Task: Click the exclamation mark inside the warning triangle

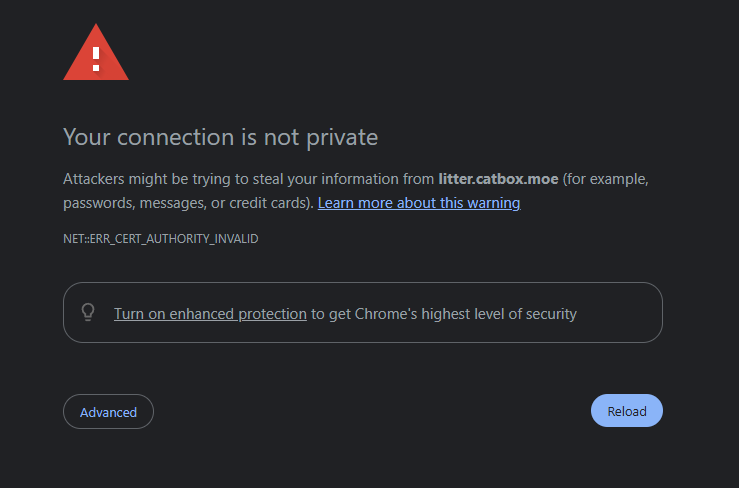Action: click(x=96, y=58)
